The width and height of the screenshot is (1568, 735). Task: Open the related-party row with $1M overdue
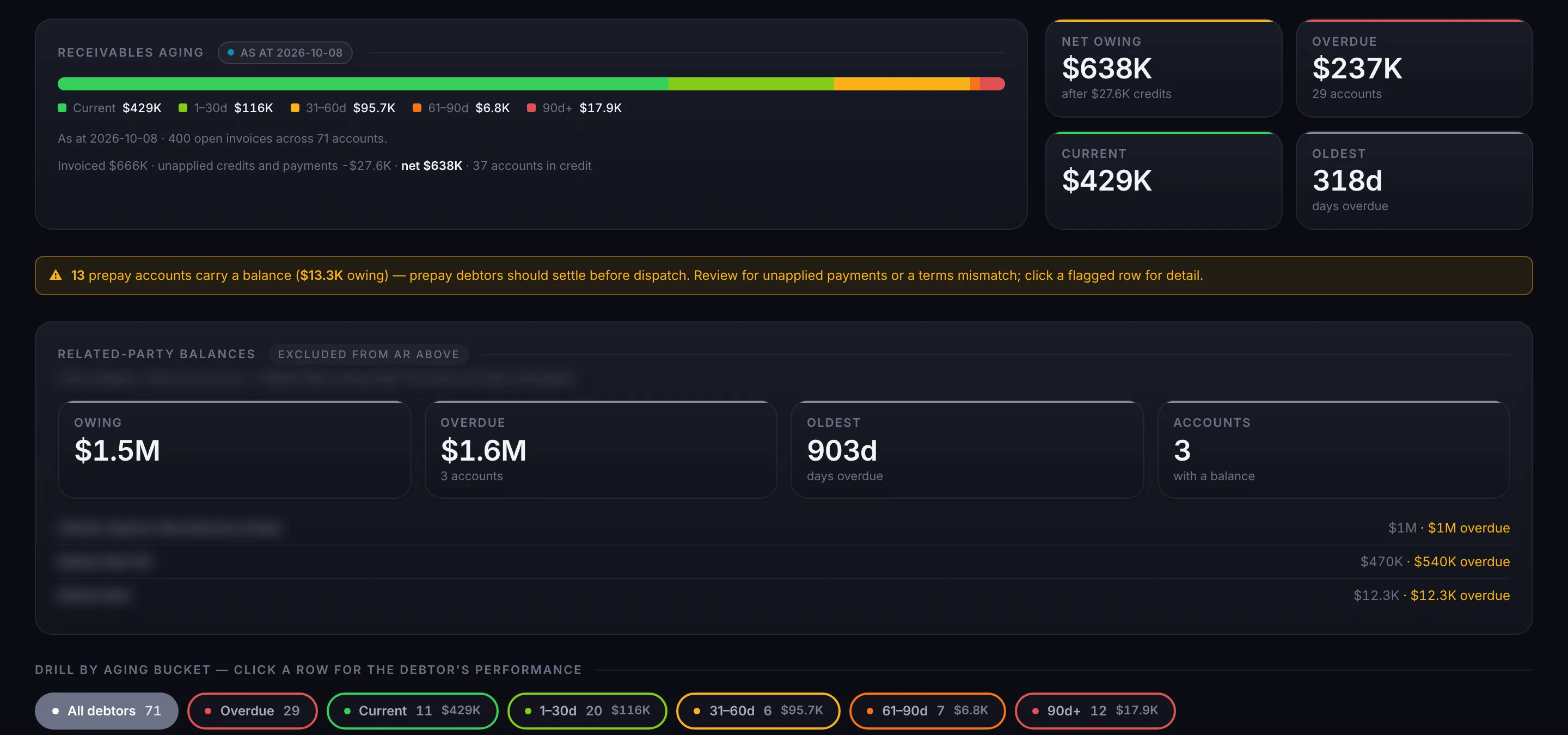784,528
